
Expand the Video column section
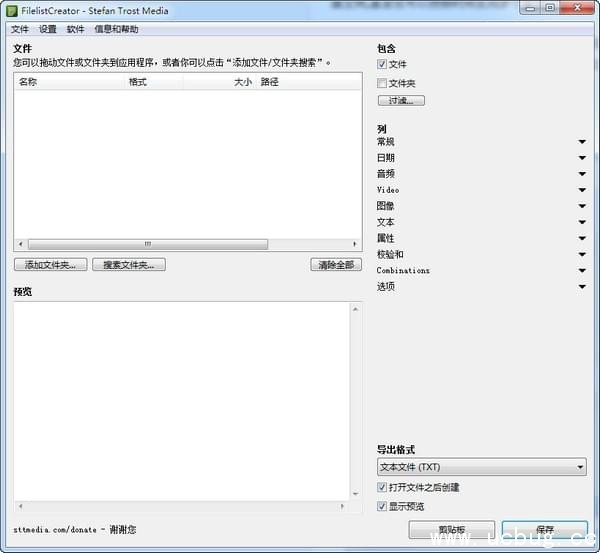(582, 190)
